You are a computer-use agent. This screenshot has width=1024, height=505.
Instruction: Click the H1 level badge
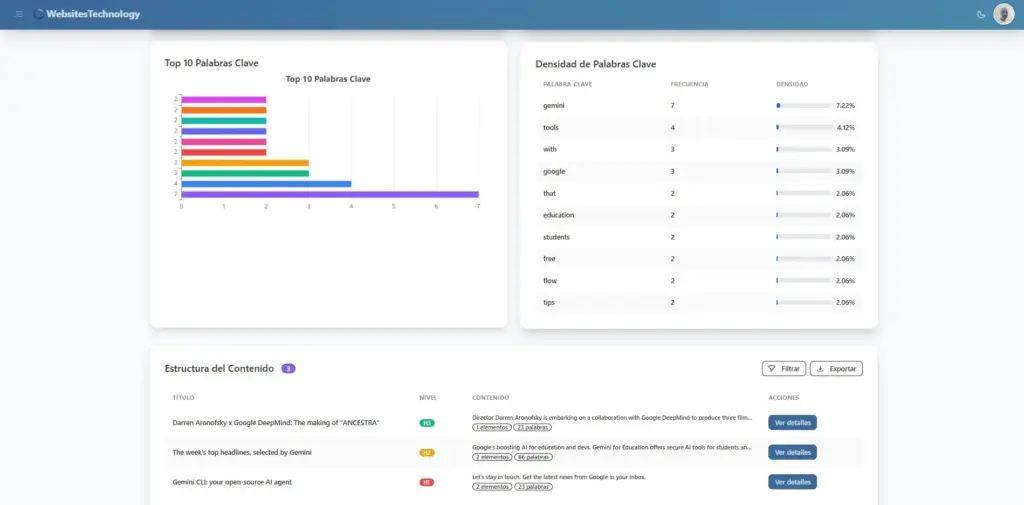click(x=427, y=482)
